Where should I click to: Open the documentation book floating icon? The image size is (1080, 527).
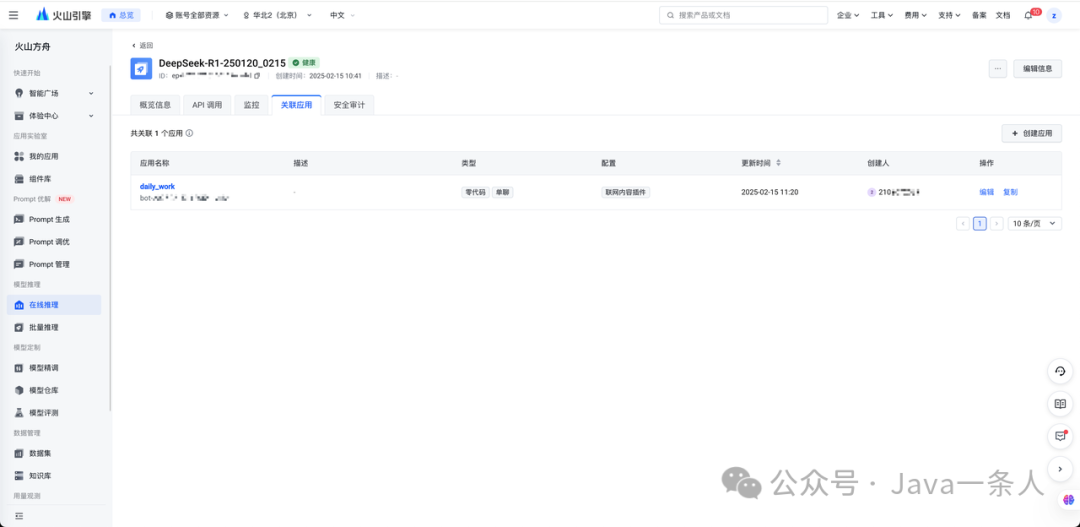[1060, 404]
